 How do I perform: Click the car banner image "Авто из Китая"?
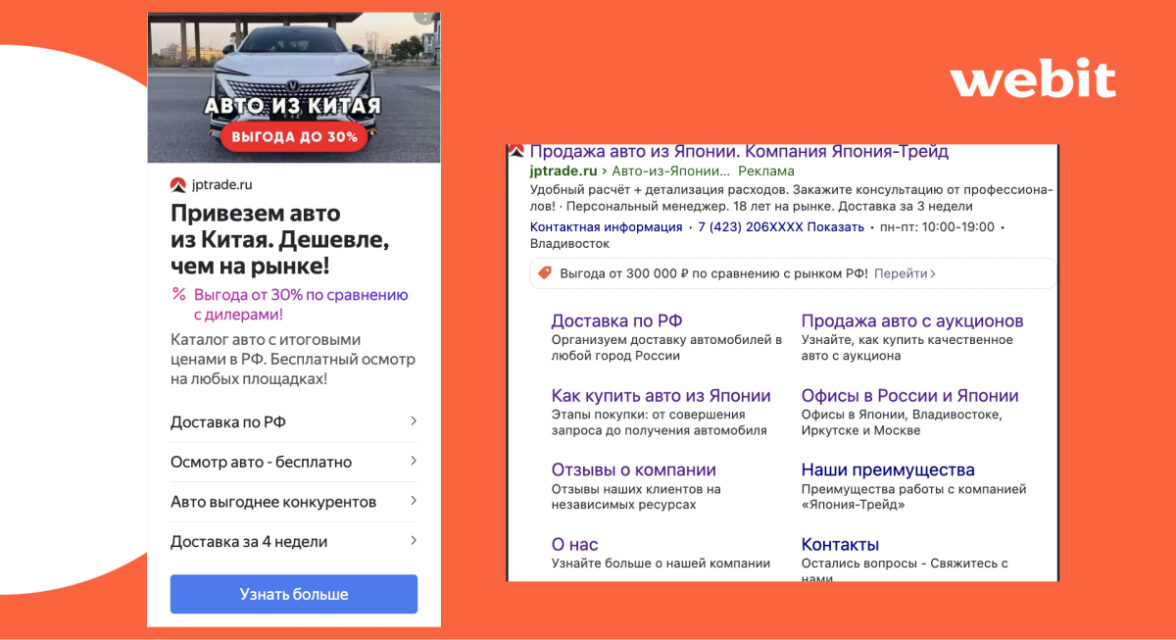[x=293, y=88]
